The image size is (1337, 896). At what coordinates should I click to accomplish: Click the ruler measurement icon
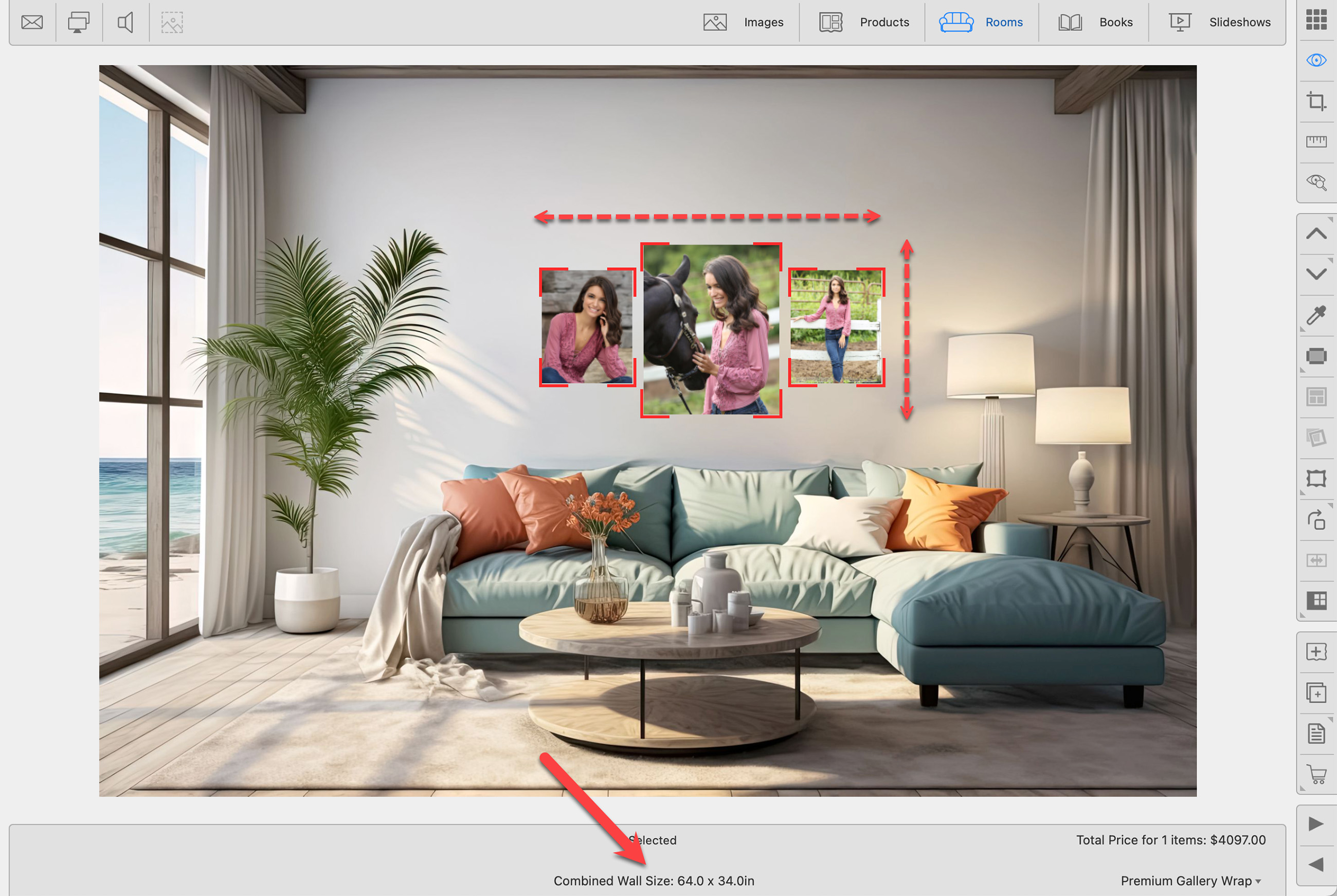tap(1316, 141)
